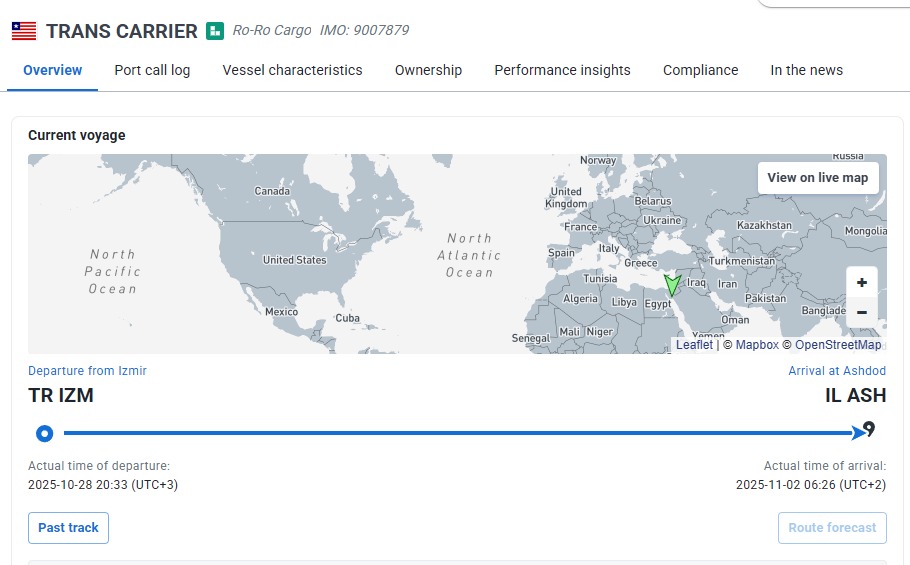Go to Performance insights tab

click(x=562, y=70)
